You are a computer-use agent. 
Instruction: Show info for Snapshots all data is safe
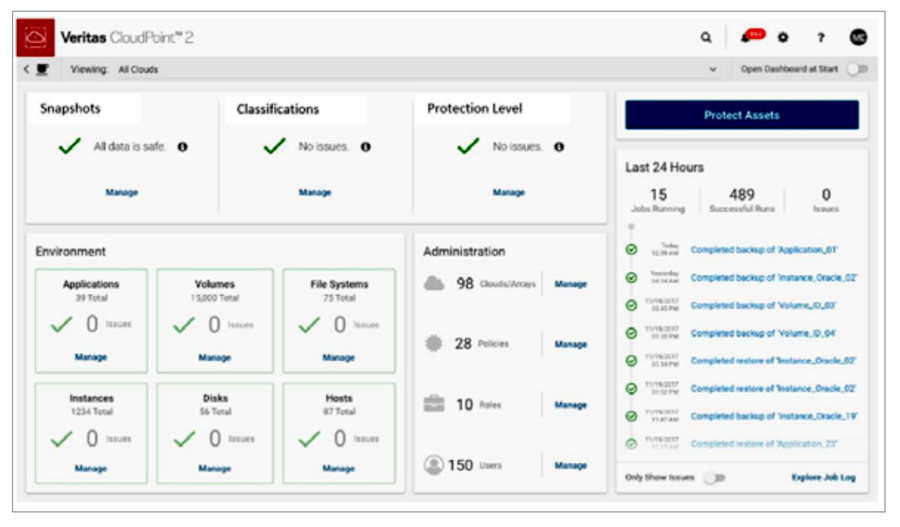183,147
